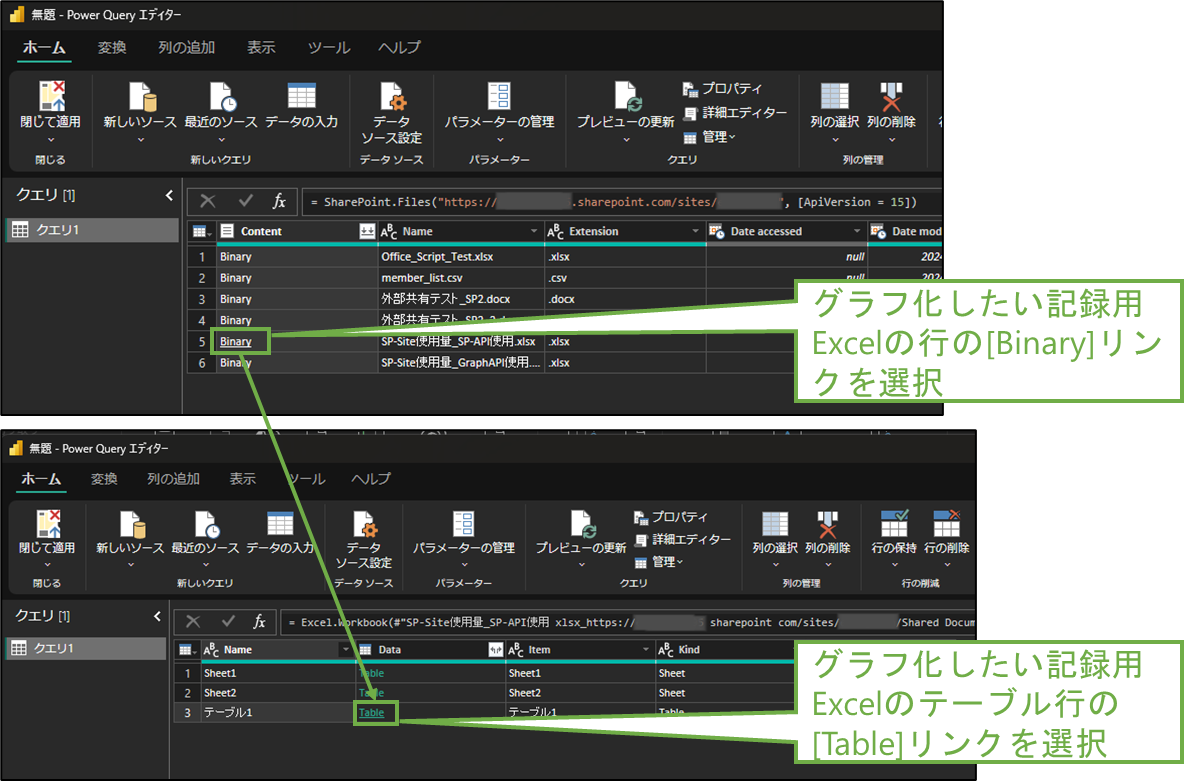Click 行の削除 icon in lower window
1185x782 pixels.
tap(946, 523)
